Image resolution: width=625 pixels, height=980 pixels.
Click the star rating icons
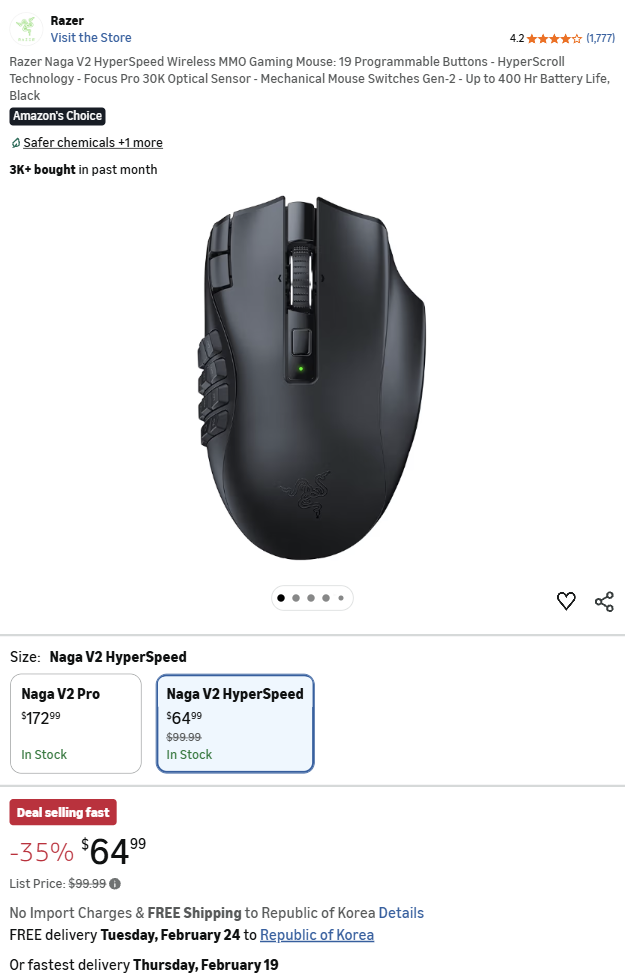coord(554,39)
